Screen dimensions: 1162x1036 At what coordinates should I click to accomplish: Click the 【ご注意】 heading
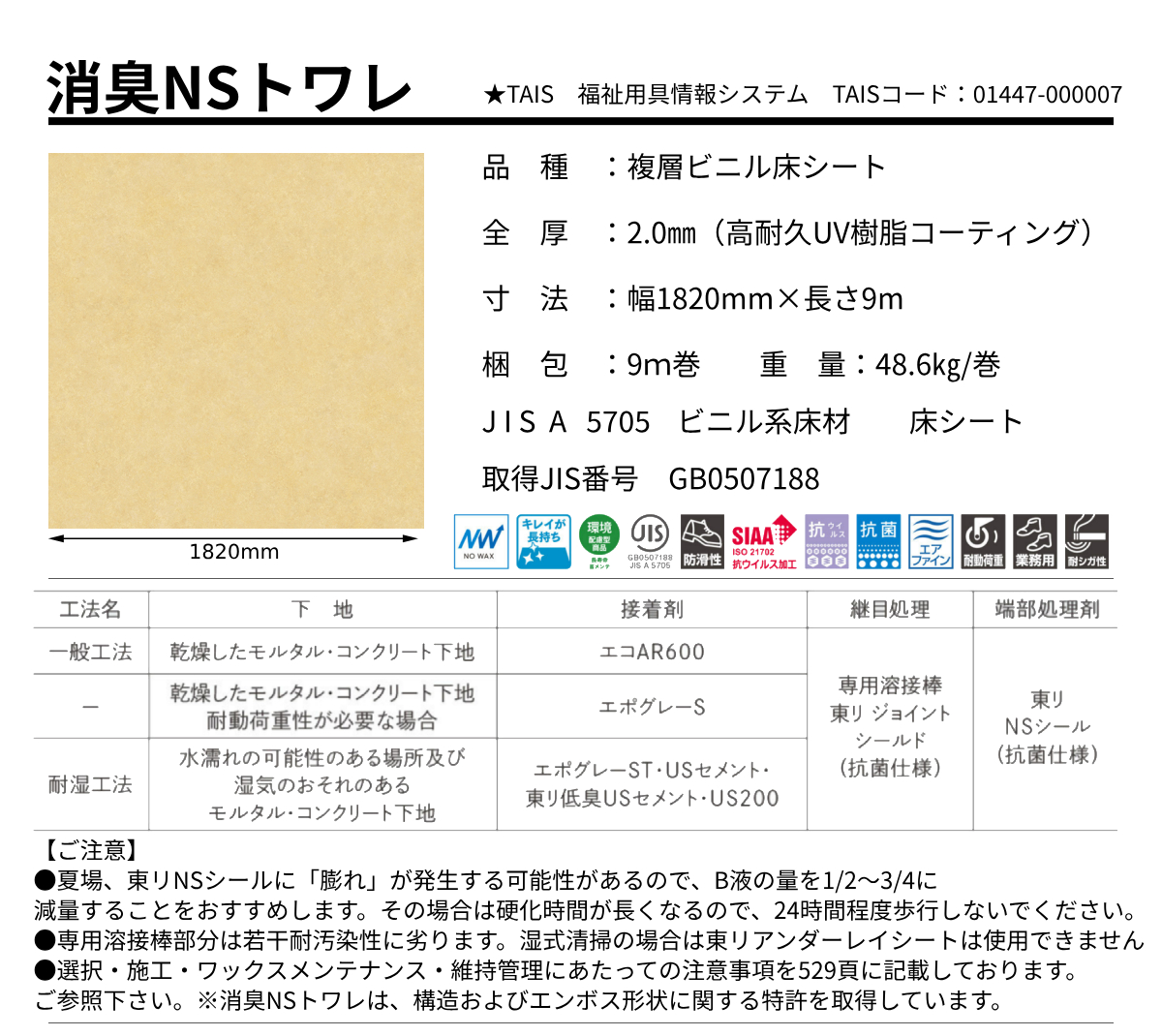coord(85,850)
